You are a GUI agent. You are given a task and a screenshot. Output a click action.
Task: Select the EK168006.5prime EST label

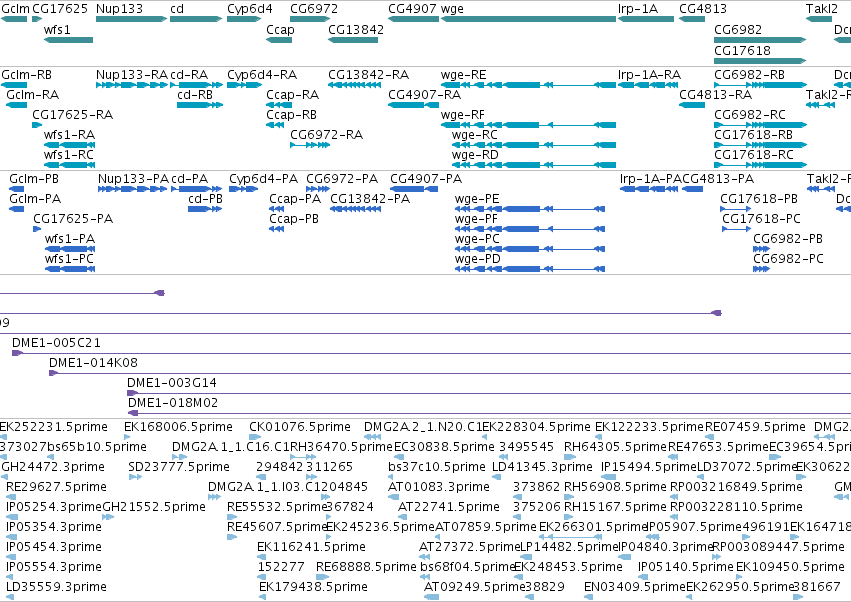pyautogui.click(x=178, y=427)
